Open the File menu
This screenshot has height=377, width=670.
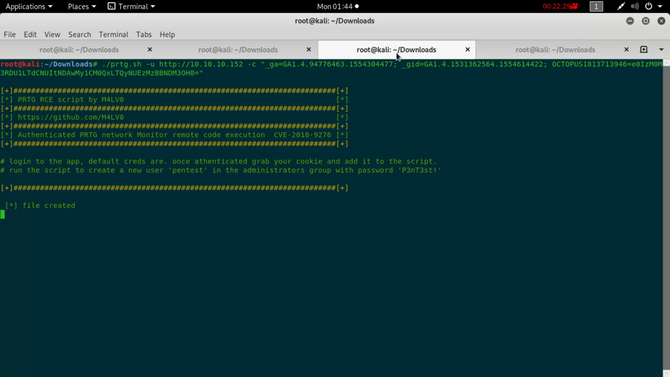tap(9, 34)
